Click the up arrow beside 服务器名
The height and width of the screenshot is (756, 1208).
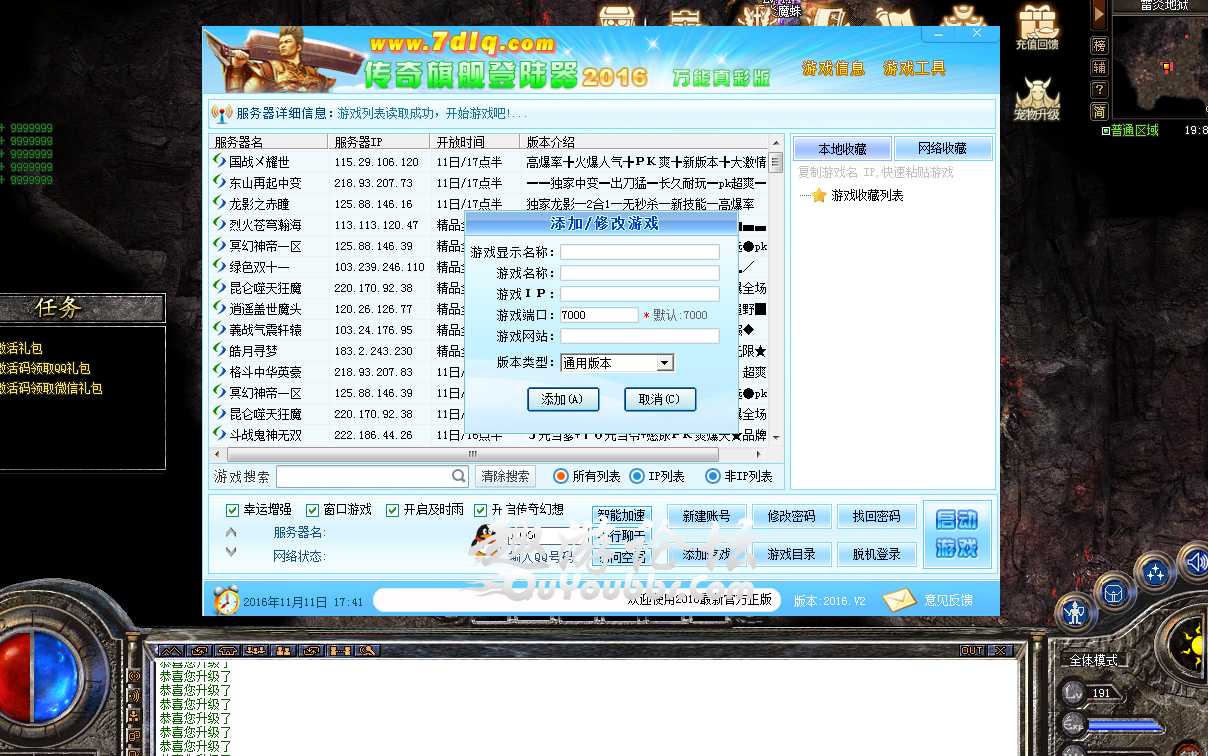(231, 533)
